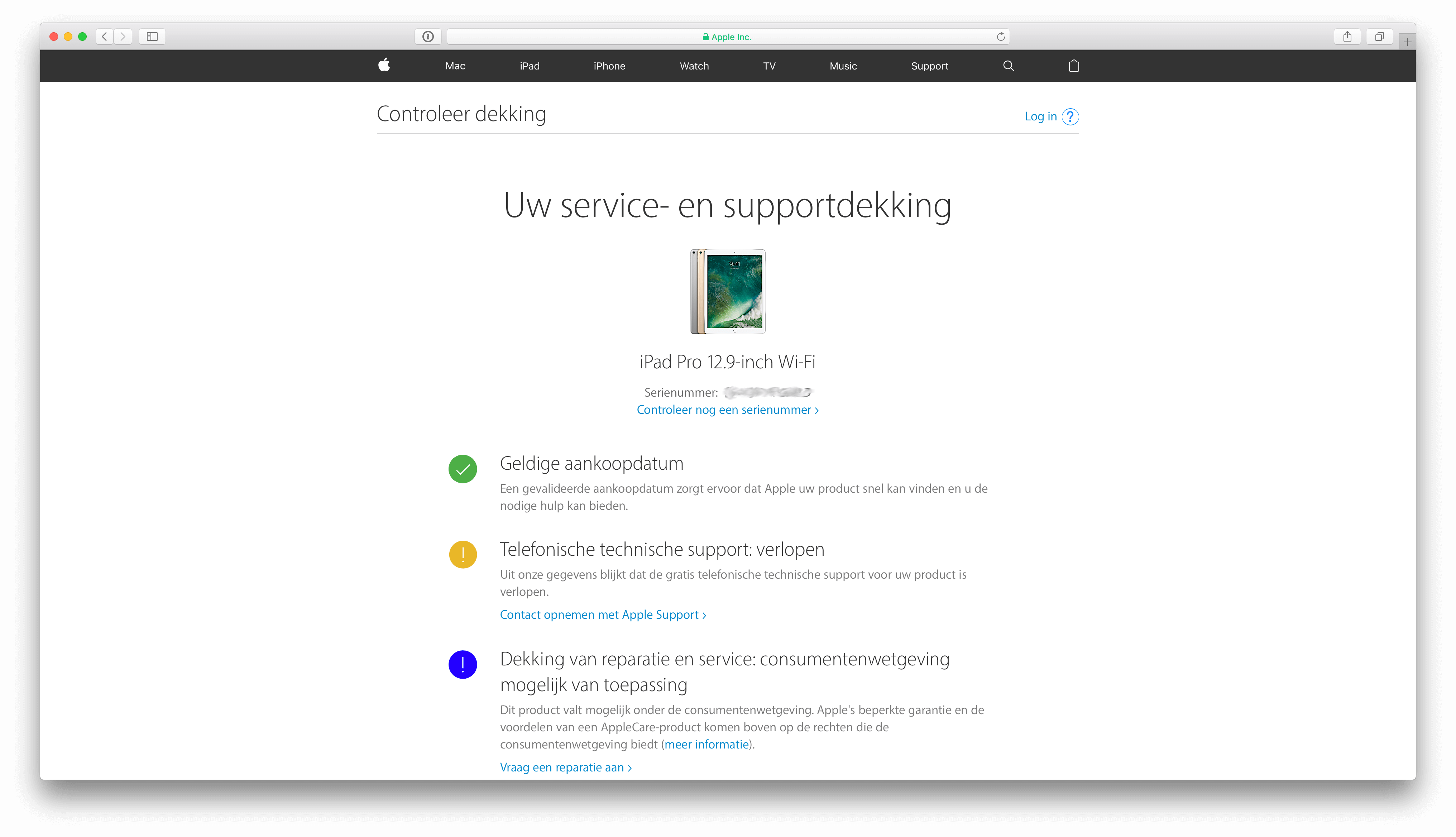1456x837 pixels.
Task: Click the Log in link
Action: 1040,116
